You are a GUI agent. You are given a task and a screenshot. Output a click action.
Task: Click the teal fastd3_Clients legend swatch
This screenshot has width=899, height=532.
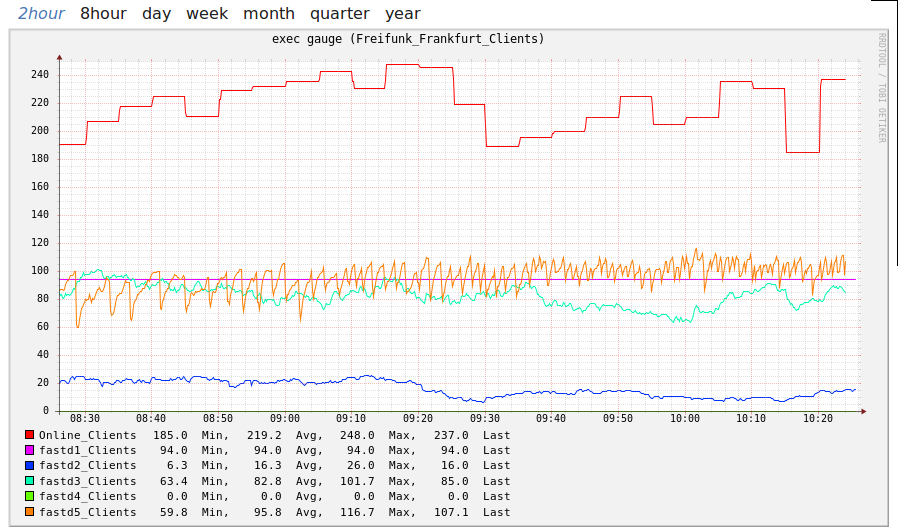tap(29, 481)
